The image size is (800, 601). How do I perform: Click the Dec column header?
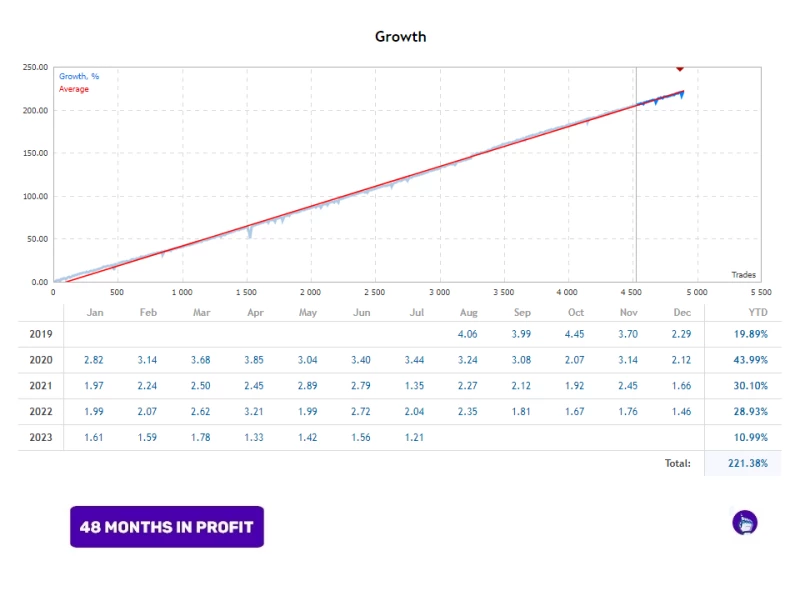pos(682,313)
